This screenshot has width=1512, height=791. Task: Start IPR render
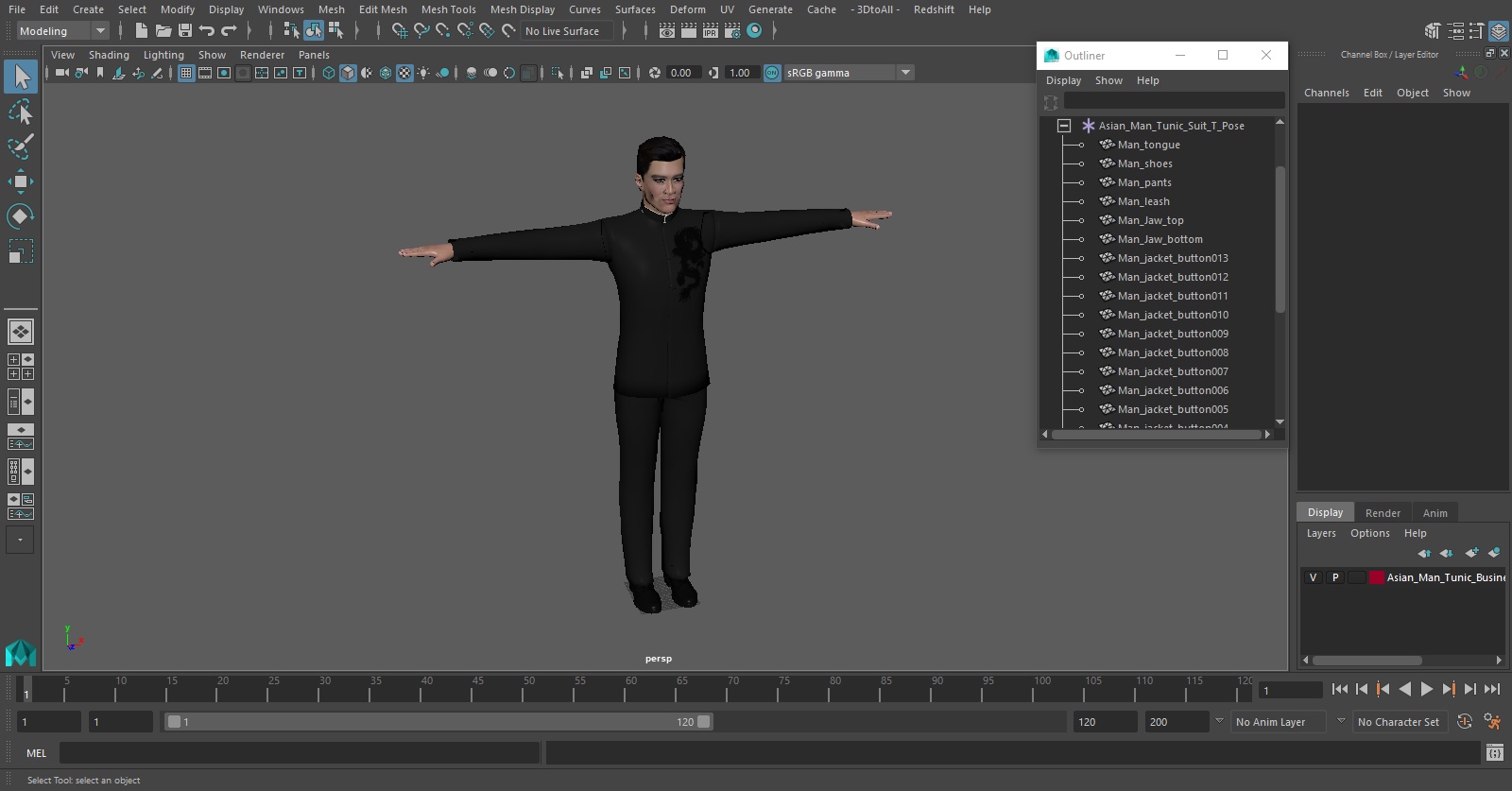tap(711, 31)
